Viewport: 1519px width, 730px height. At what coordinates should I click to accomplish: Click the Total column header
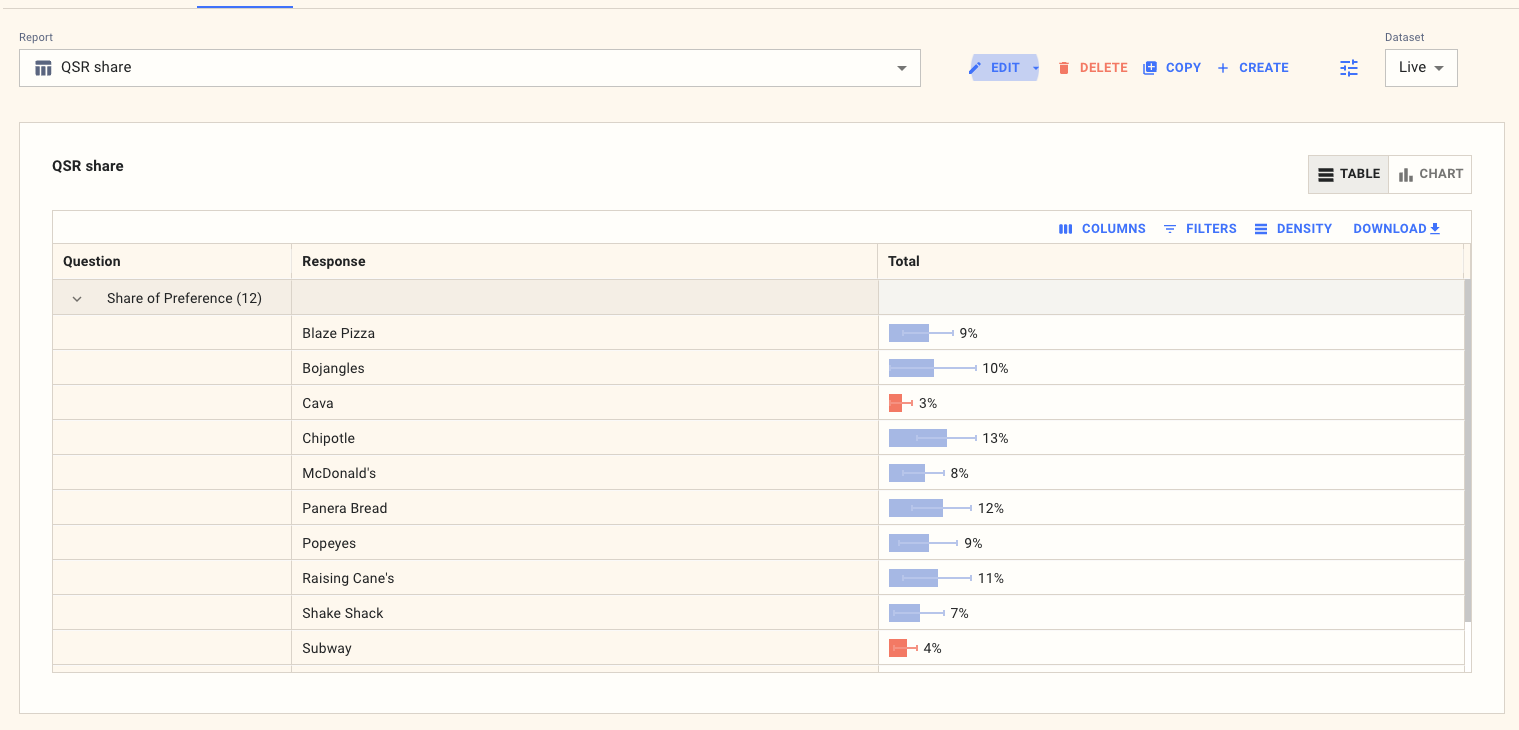pos(1171,262)
